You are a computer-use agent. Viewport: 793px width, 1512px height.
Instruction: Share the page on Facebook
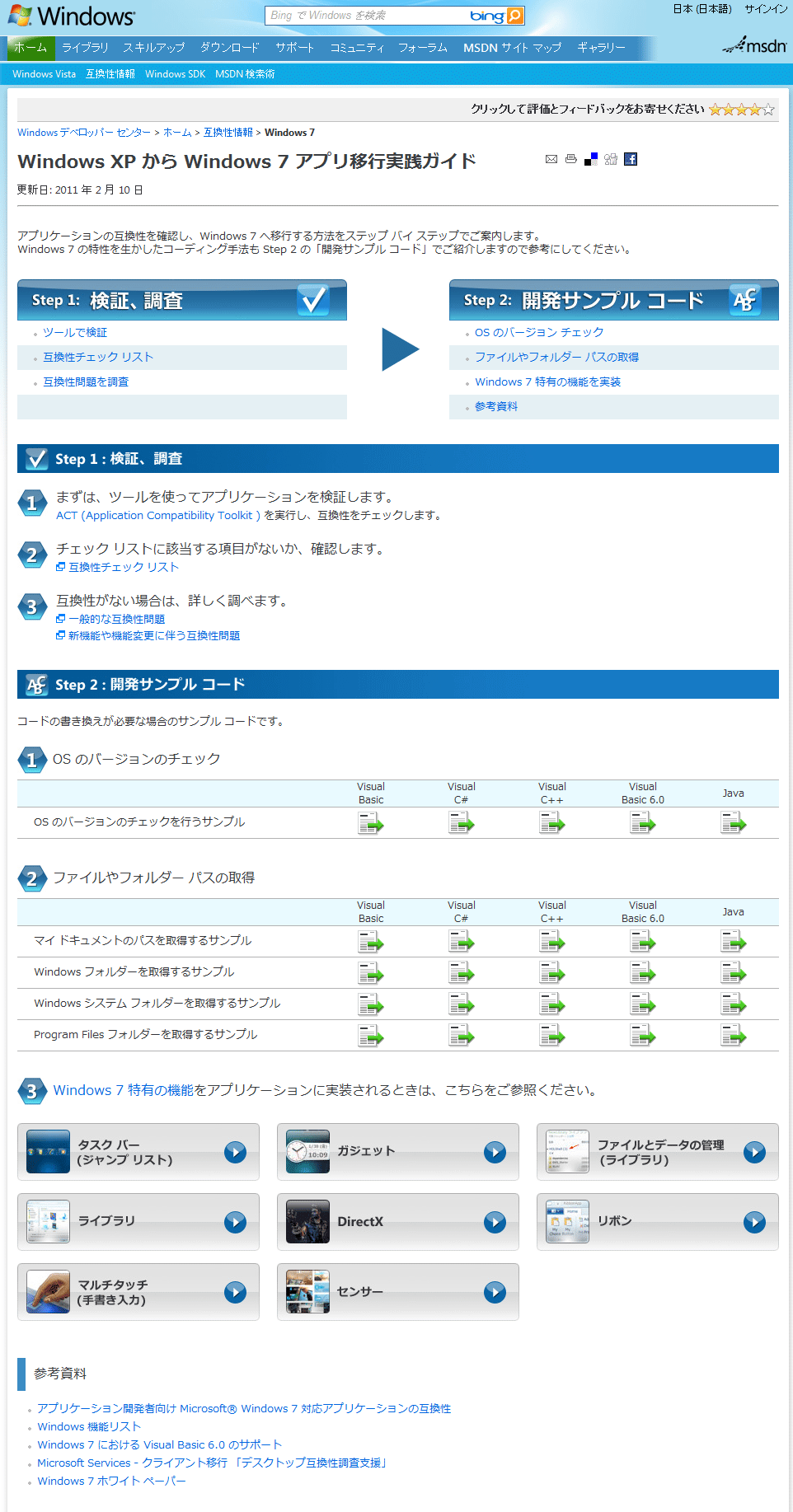point(631,159)
